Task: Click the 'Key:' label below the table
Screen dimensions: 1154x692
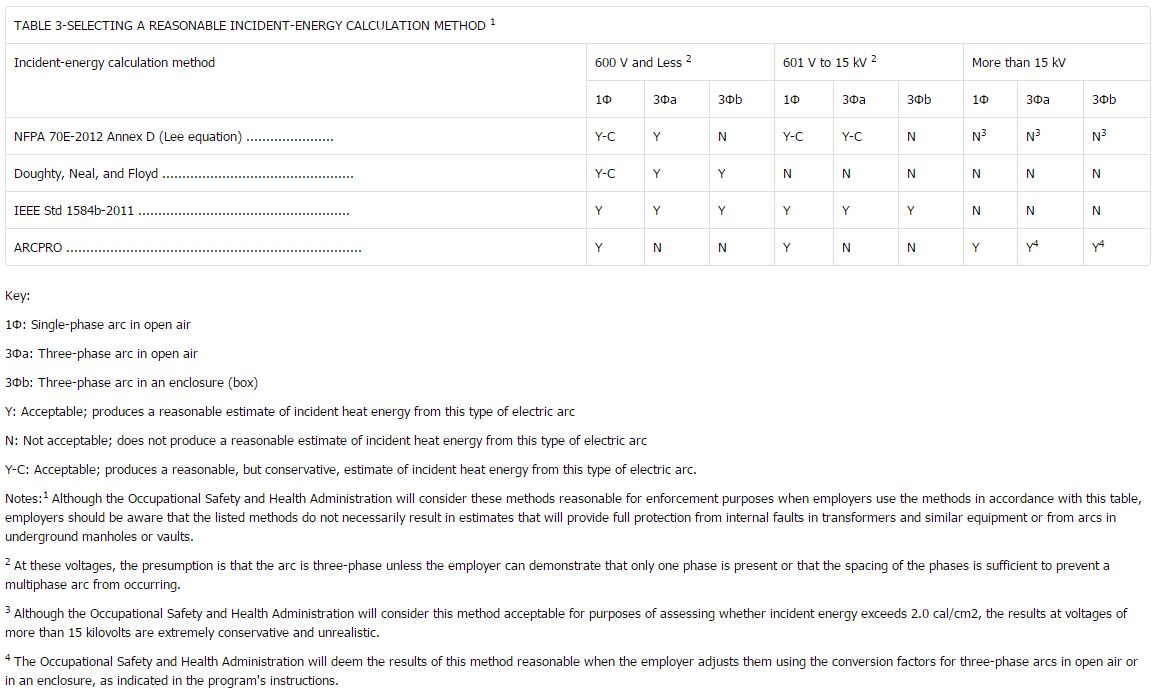Action: point(18,296)
